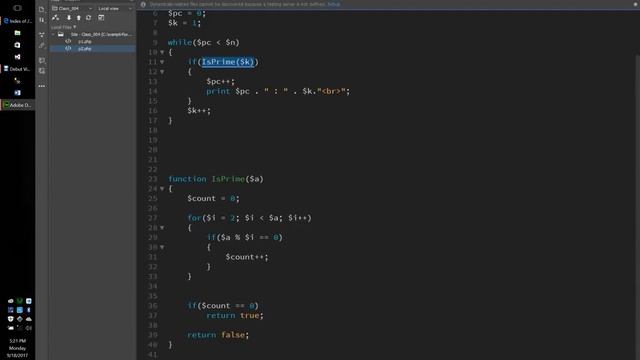Open the Open Documents toolbar icon

[42, 9]
